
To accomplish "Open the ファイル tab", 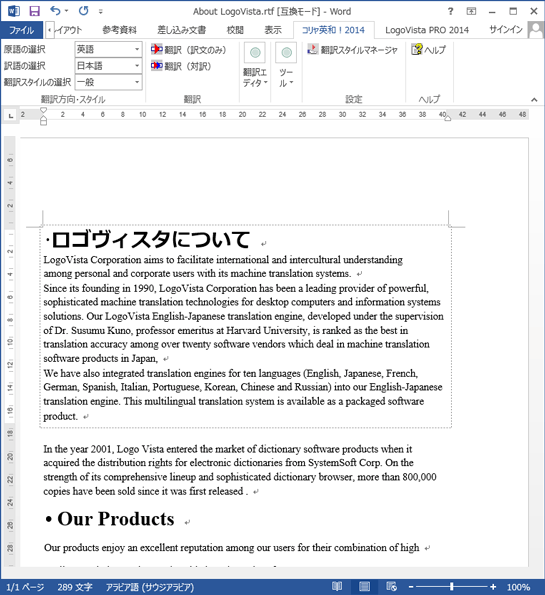I will pos(22,30).
